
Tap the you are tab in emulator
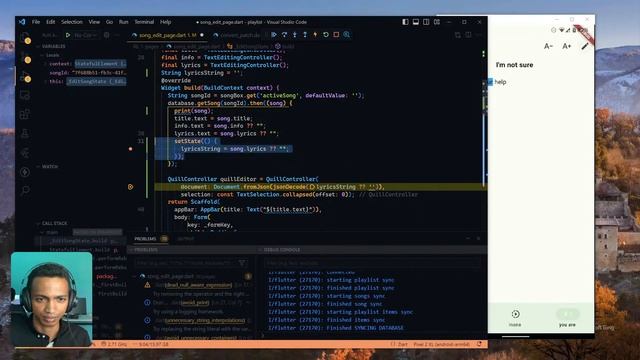[567, 318]
